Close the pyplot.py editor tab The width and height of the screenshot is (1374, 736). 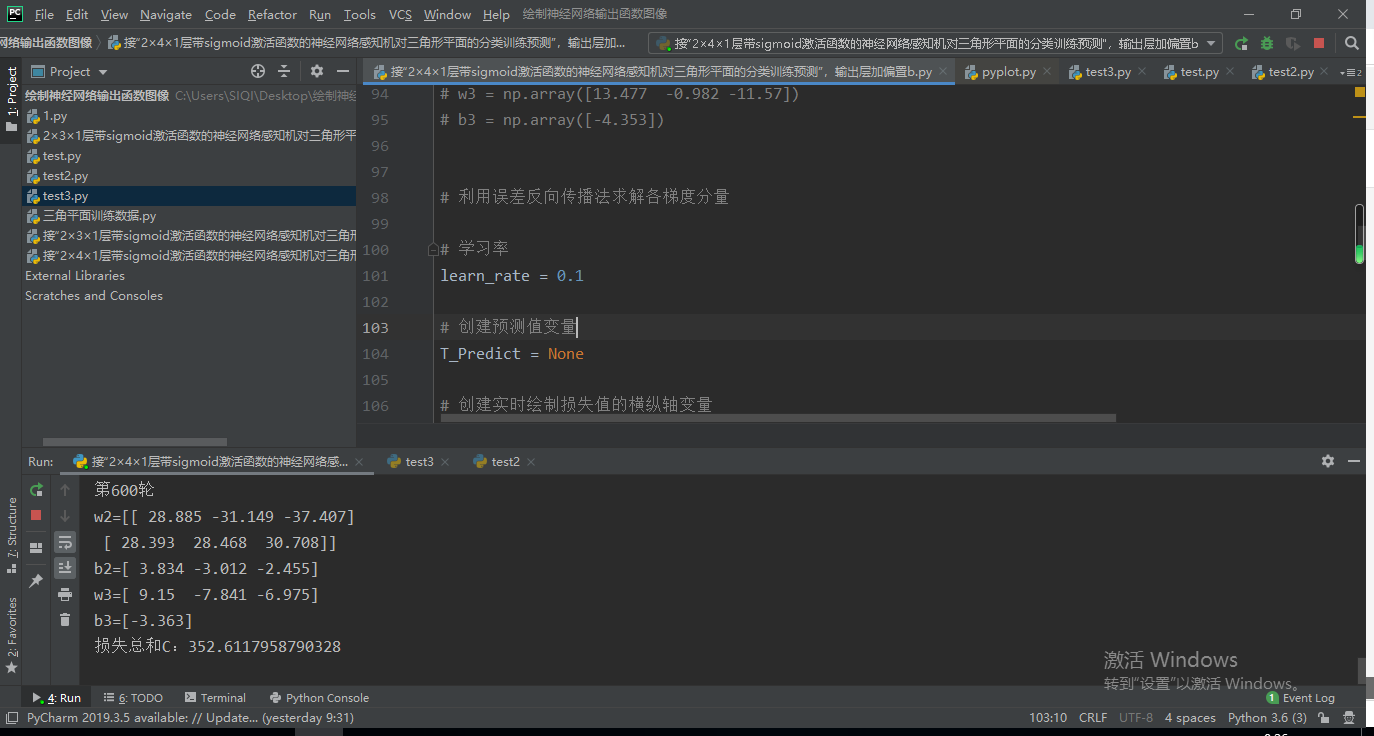pos(1047,72)
